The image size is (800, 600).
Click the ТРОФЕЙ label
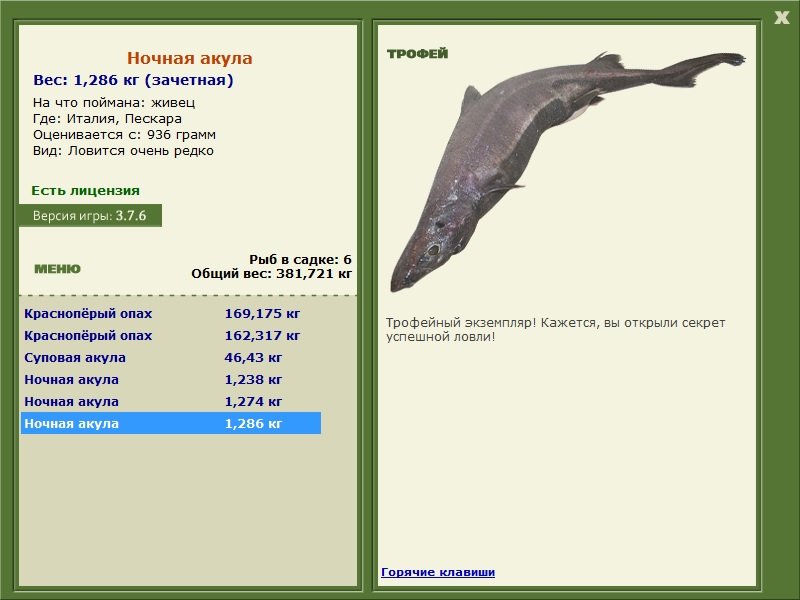pos(417,54)
